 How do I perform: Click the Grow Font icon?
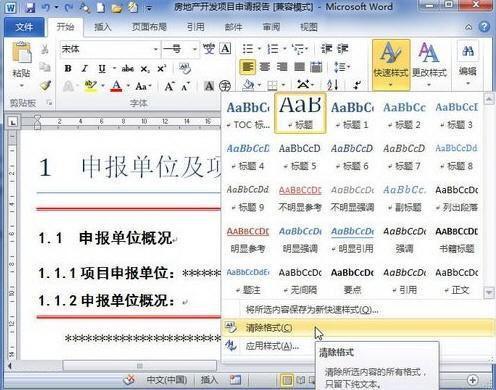coord(169,87)
